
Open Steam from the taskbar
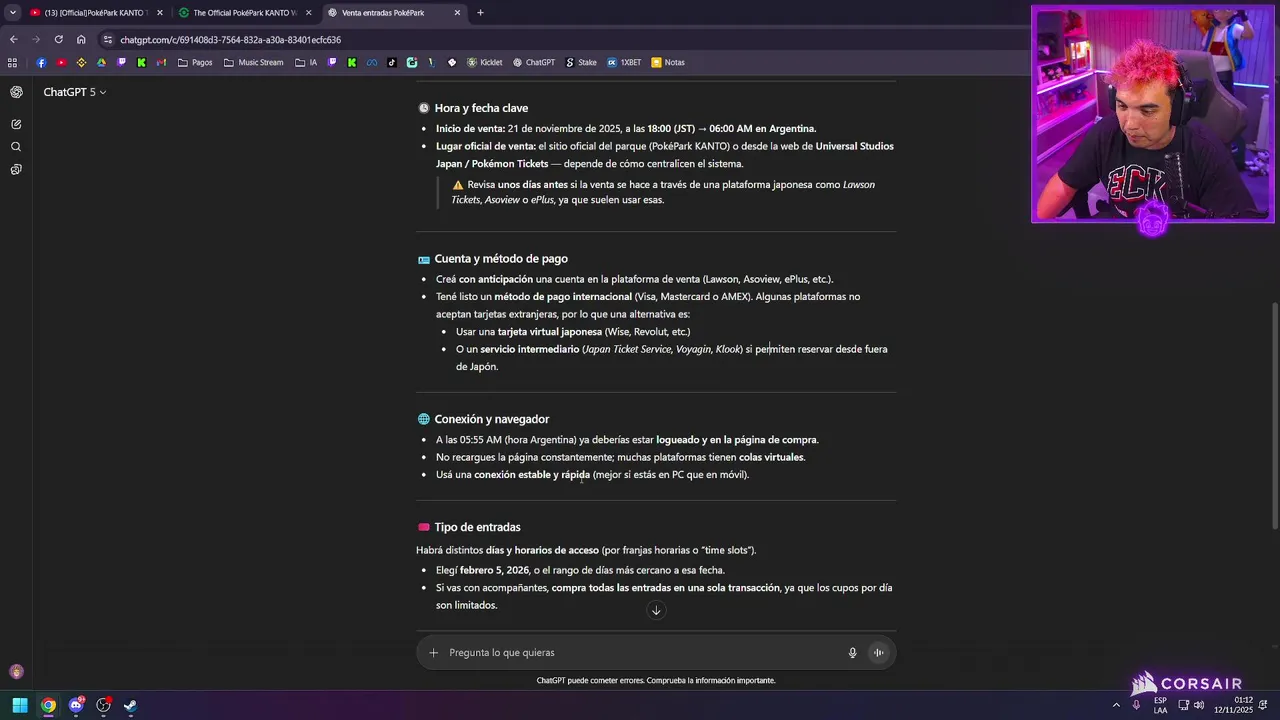[130, 705]
